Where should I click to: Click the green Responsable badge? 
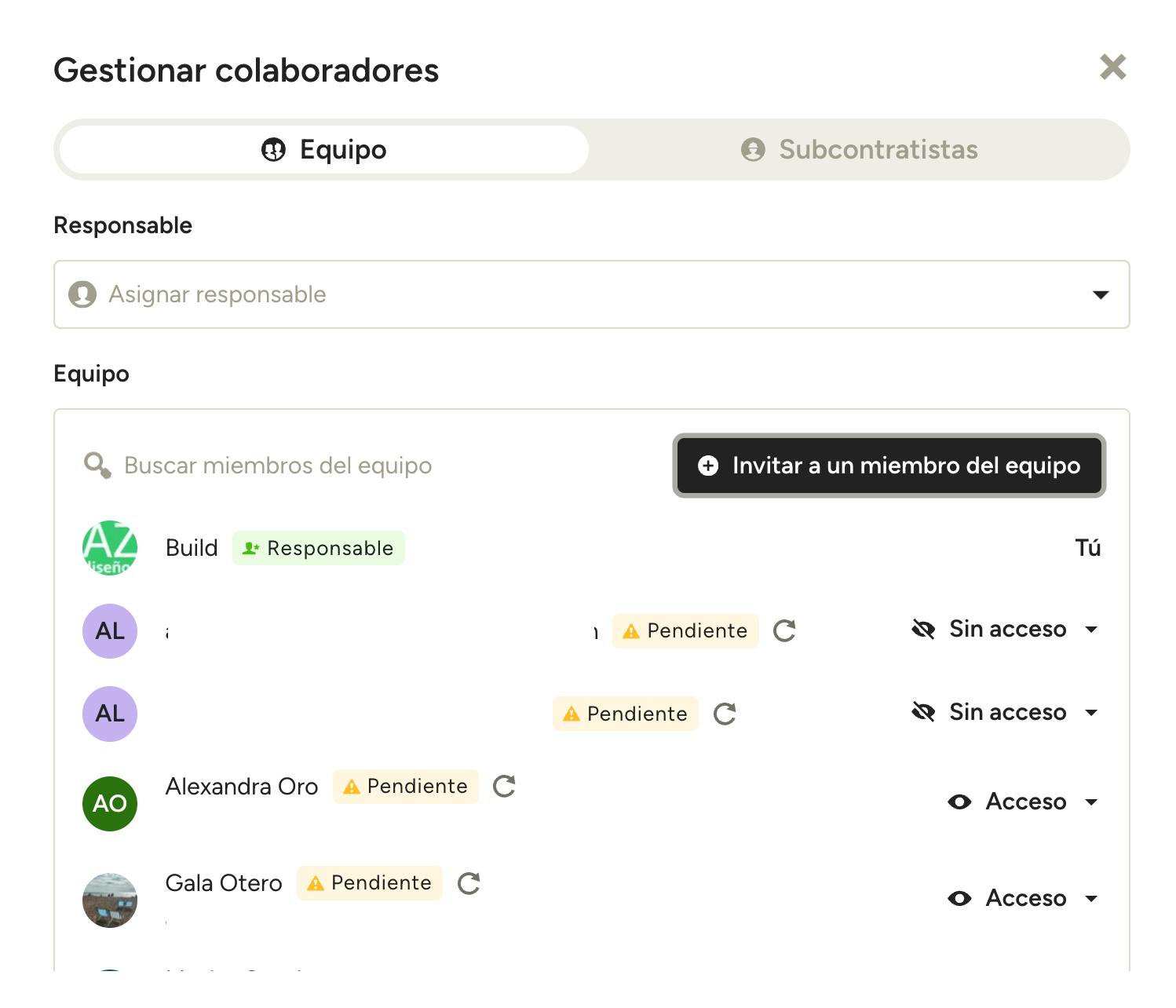(319, 548)
